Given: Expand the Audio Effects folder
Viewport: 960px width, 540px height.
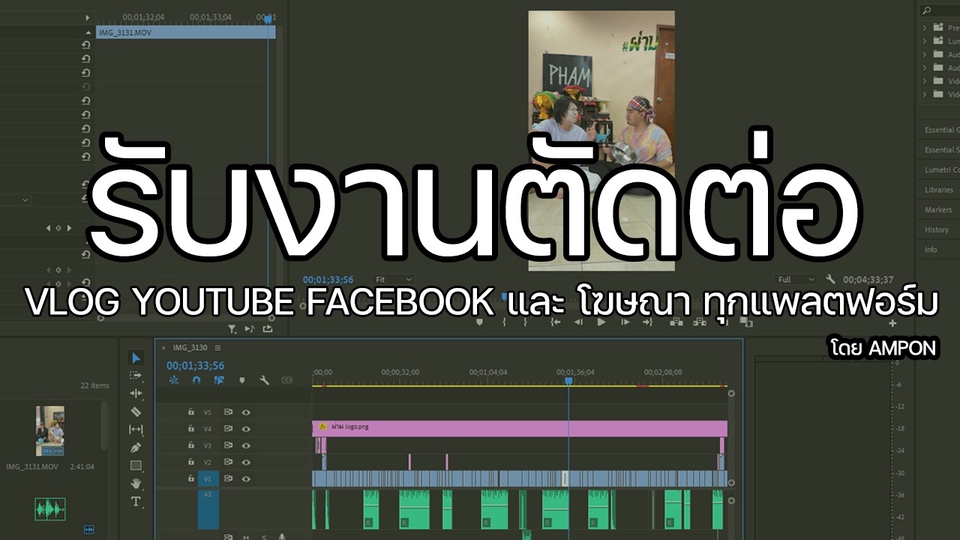Looking at the screenshot, I should pyautogui.click(x=925, y=54).
